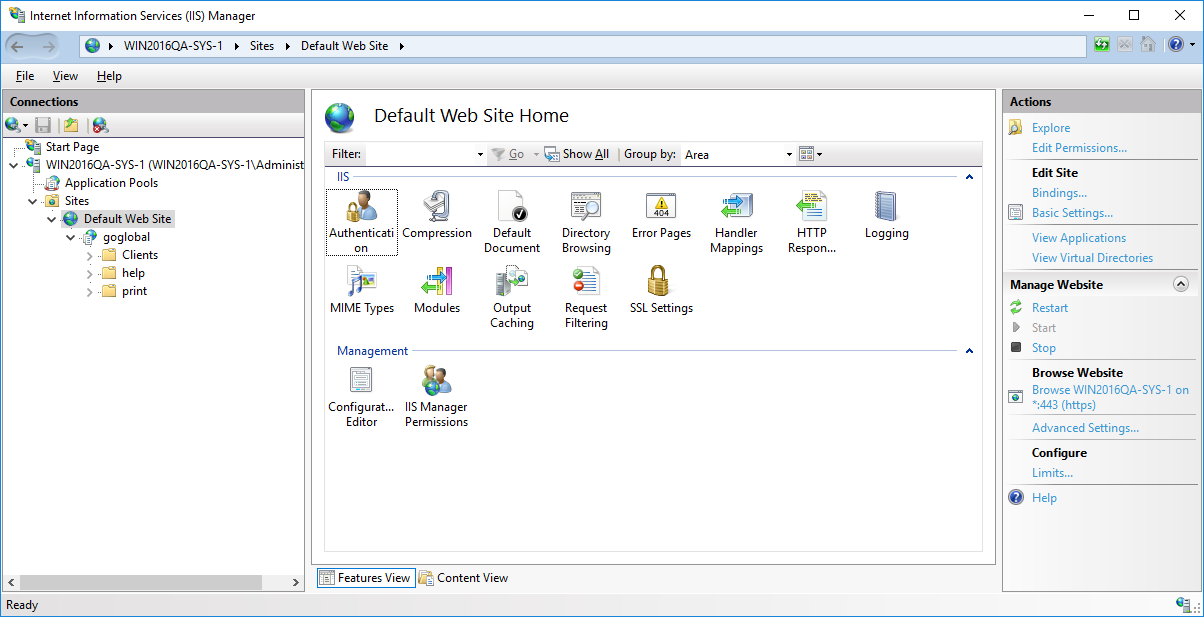Collapse the Manage Website actions section

coord(1180,285)
